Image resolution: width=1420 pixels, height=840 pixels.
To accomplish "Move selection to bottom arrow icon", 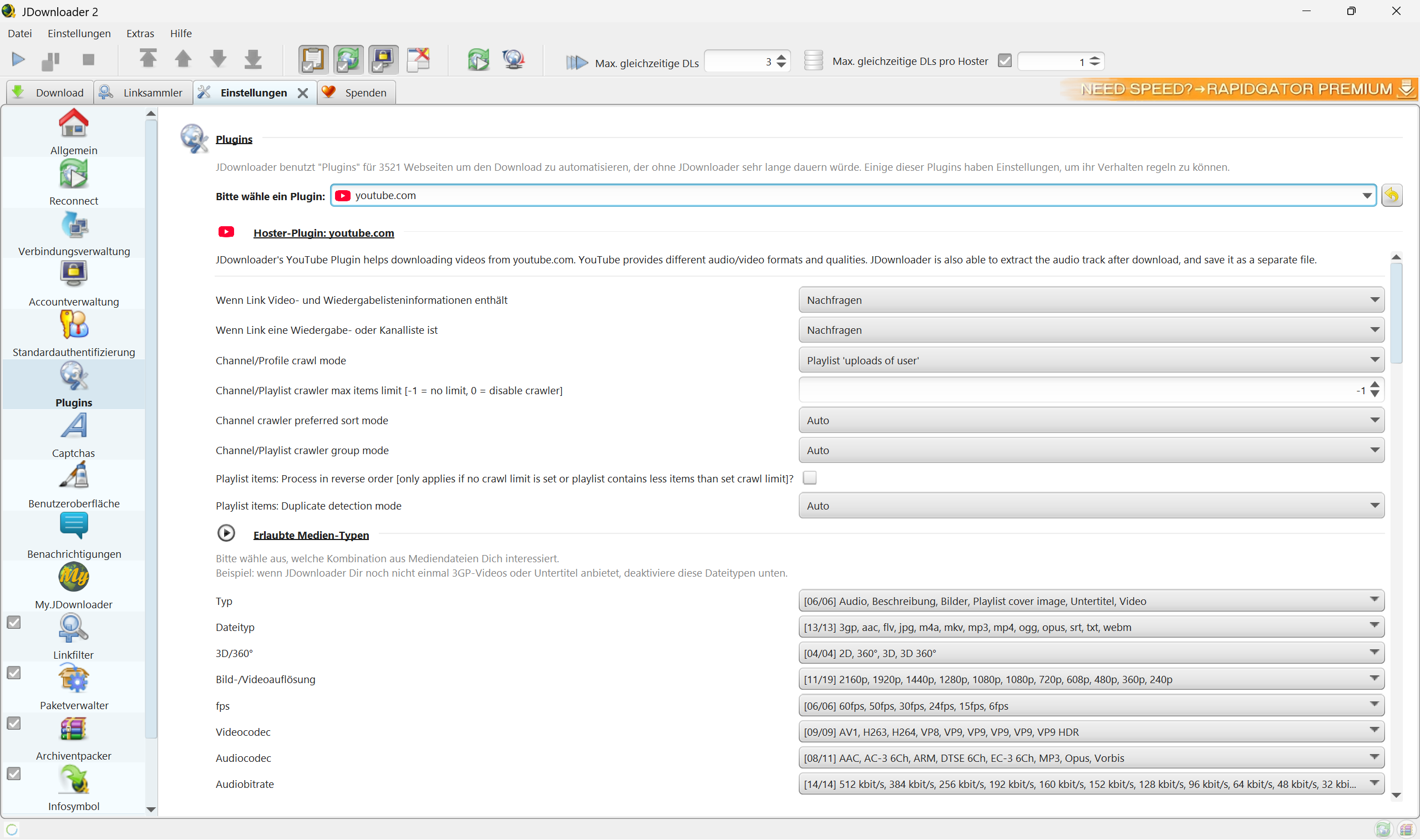I will [x=253, y=59].
